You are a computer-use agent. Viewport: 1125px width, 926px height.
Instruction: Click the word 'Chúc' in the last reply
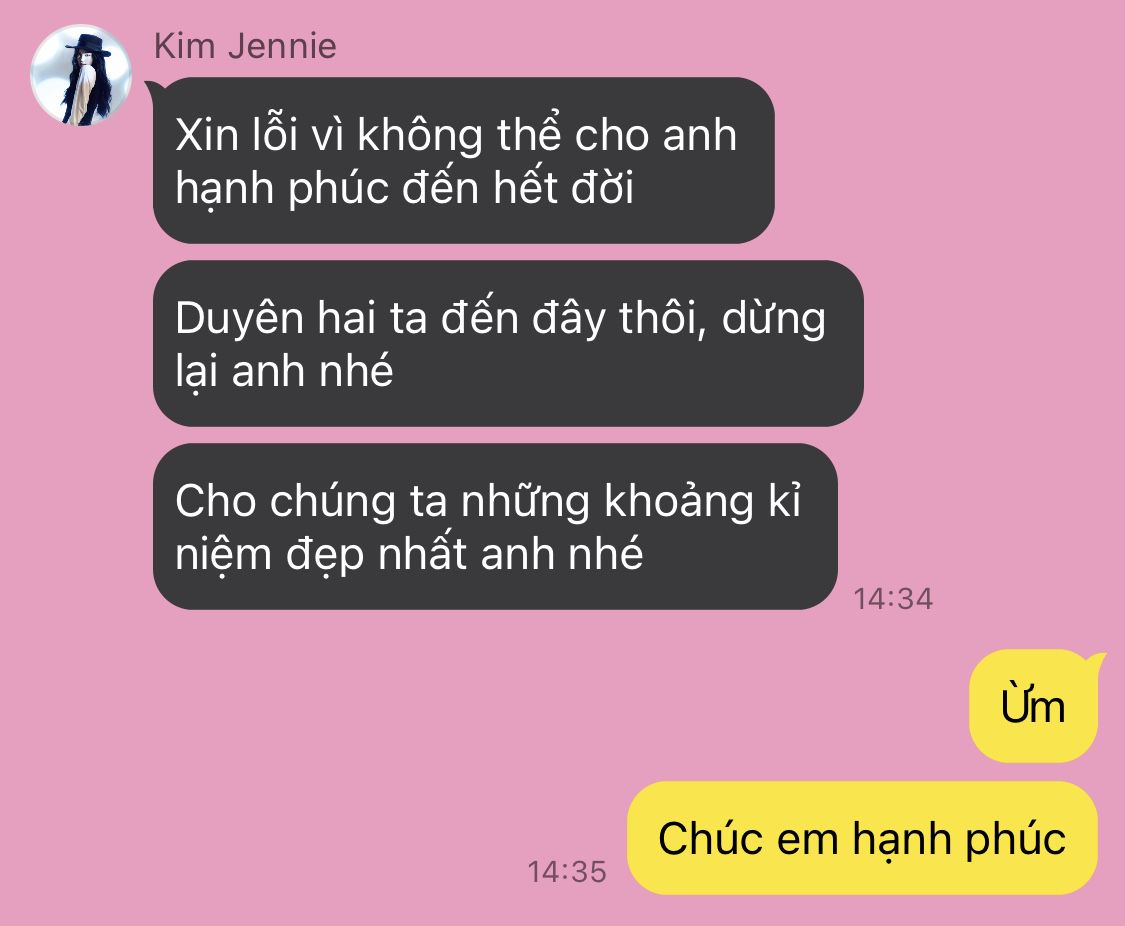[711, 838]
